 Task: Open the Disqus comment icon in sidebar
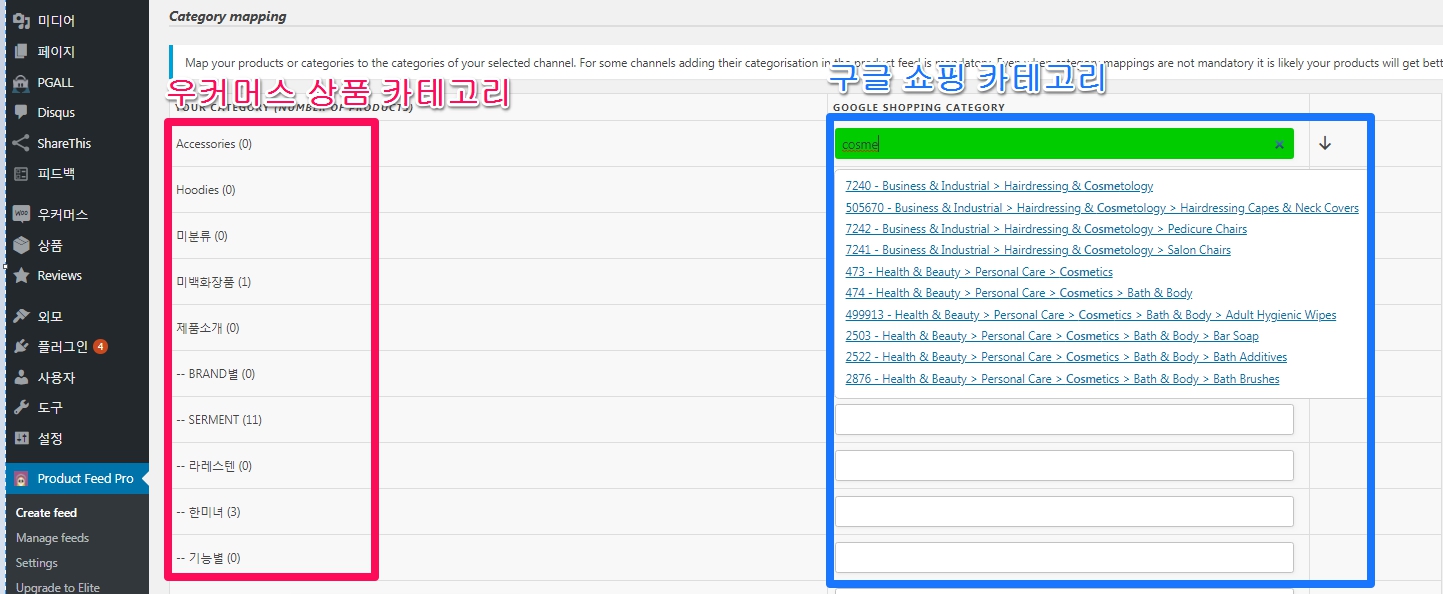coord(21,113)
